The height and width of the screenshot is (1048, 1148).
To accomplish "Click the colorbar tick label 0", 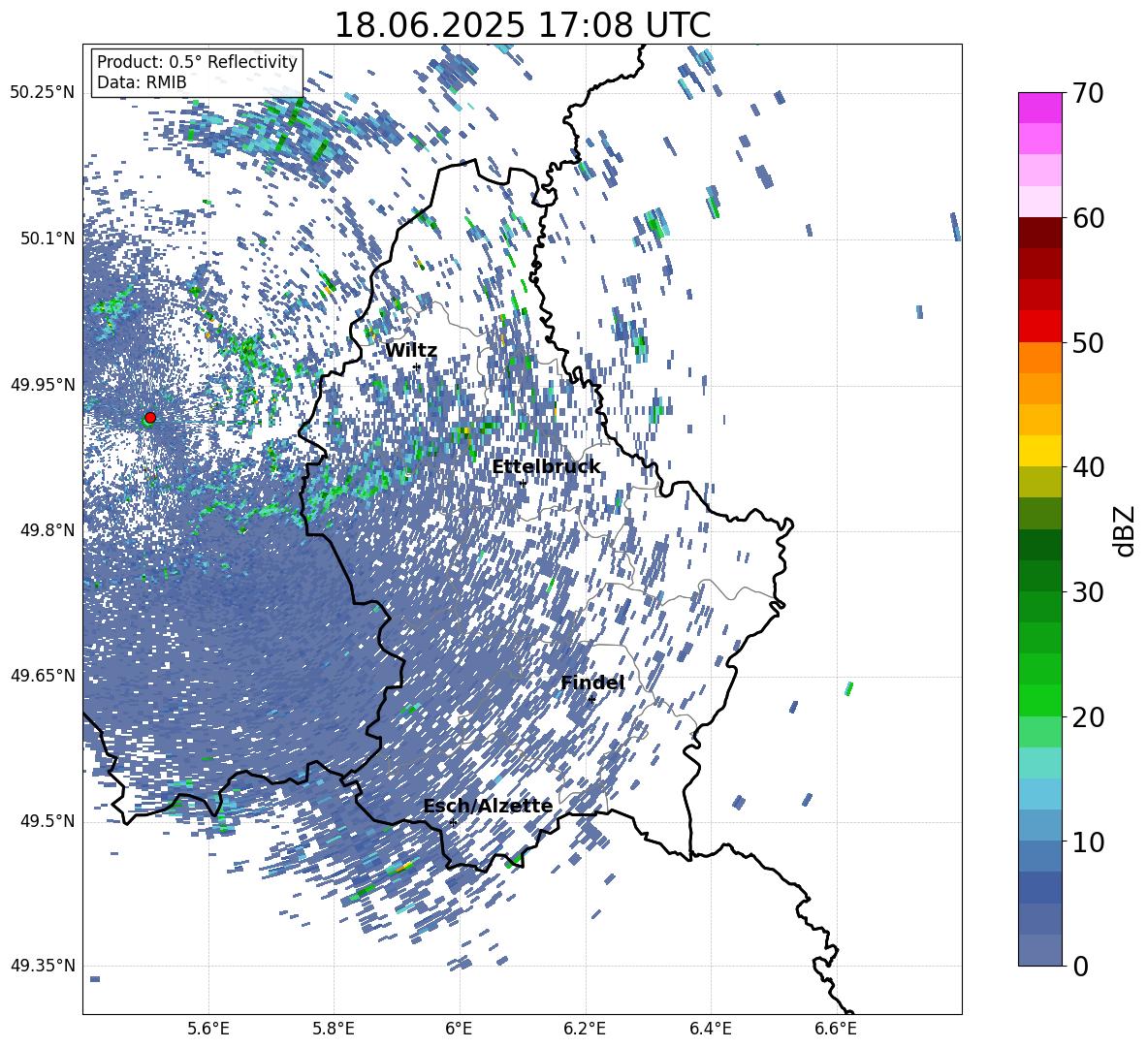I will [1080, 966].
